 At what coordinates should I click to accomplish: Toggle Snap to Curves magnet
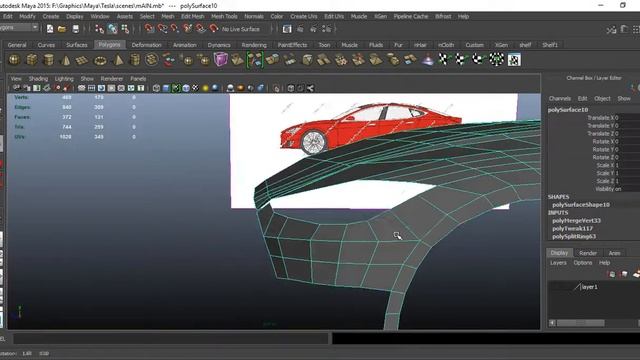[162, 29]
